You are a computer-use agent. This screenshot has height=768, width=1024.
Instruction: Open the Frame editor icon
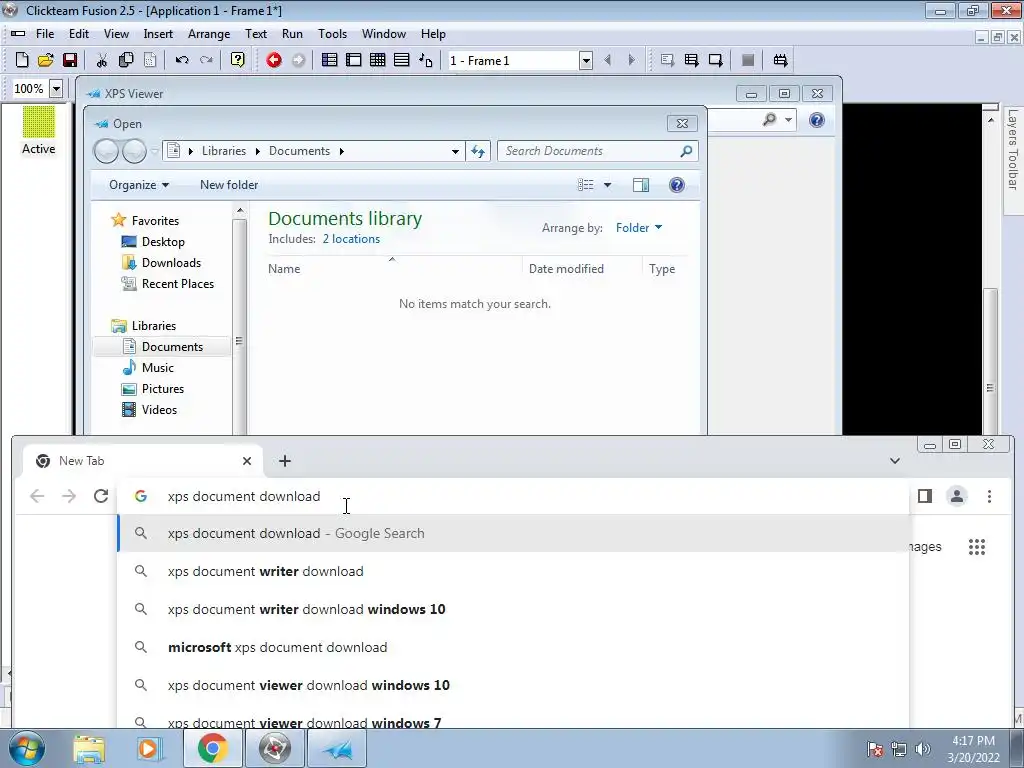(354, 60)
